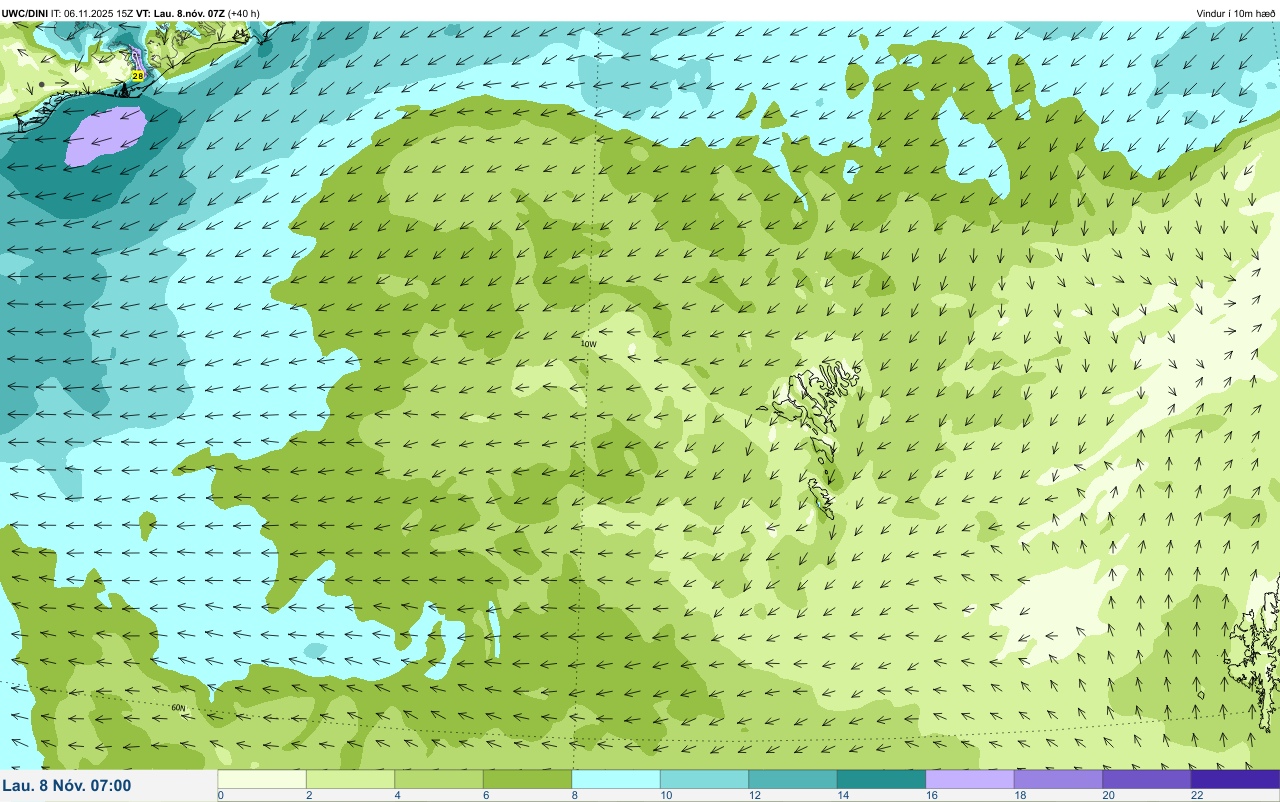Click the legend value '0'
The height and width of the screenshot is (802, 1280).
[x=221, y=795]
